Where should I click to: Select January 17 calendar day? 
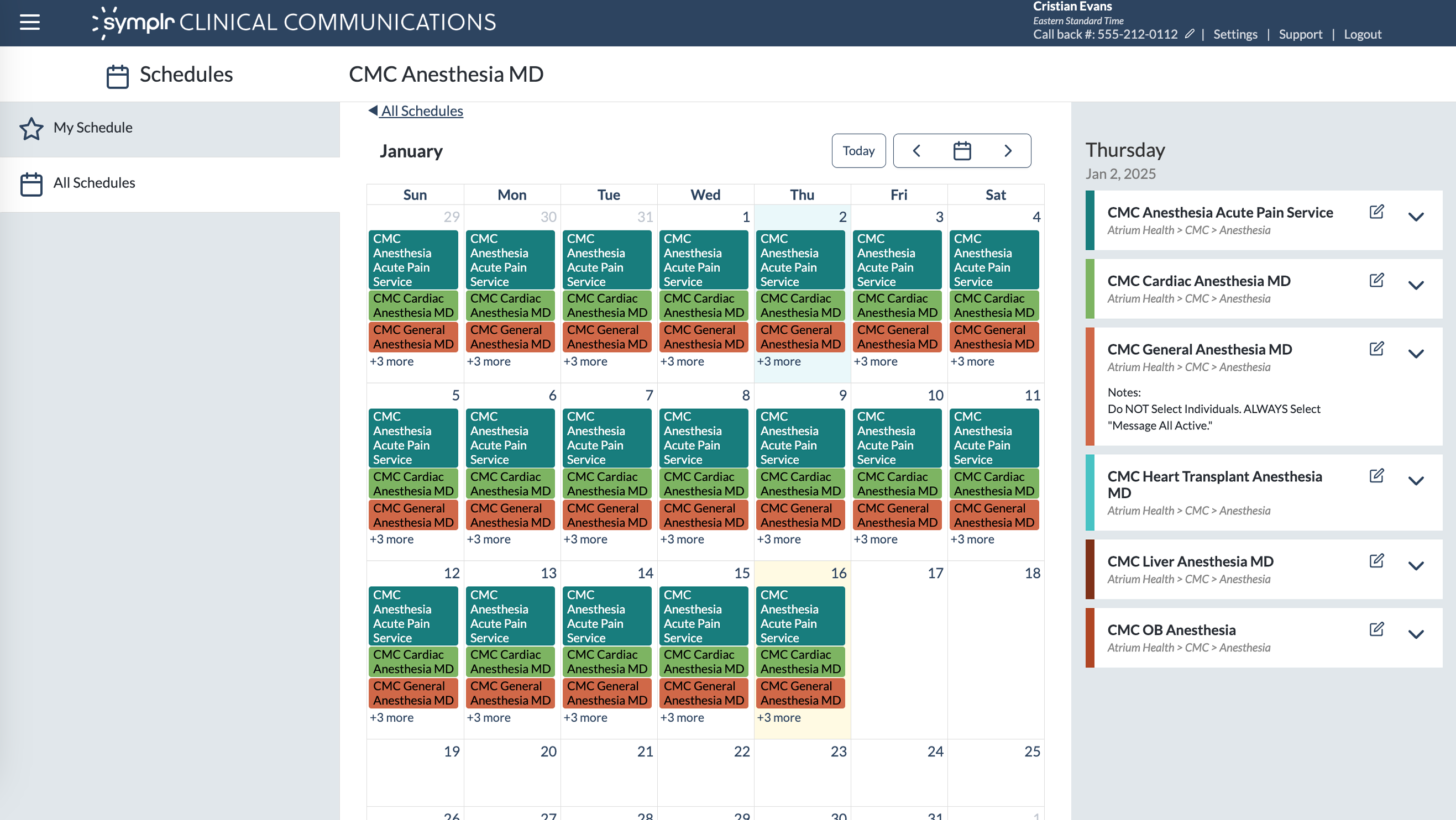pos(899,650)
